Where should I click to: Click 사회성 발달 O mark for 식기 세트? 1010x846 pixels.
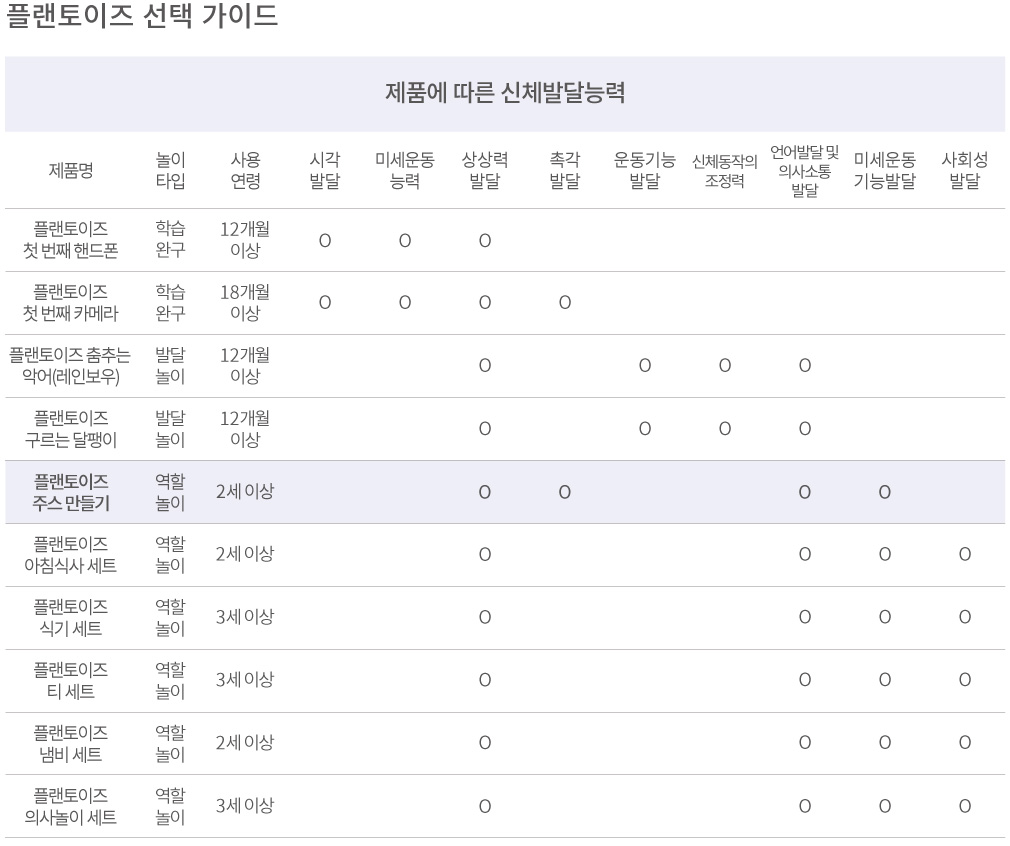coord(964,617)
